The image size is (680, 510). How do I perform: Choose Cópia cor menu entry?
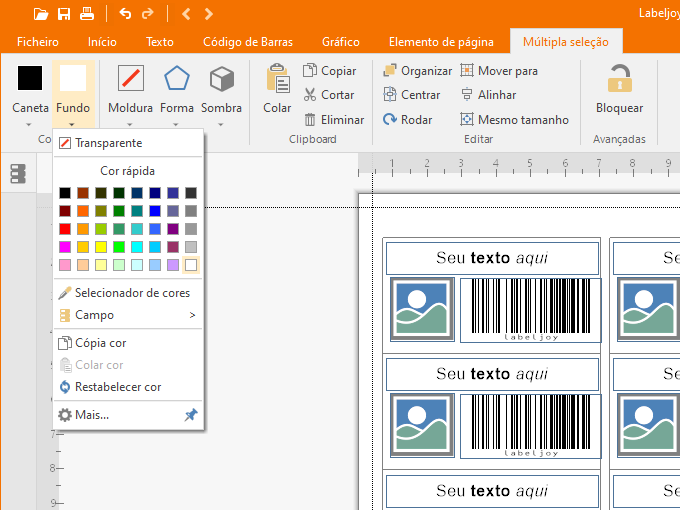128,343
